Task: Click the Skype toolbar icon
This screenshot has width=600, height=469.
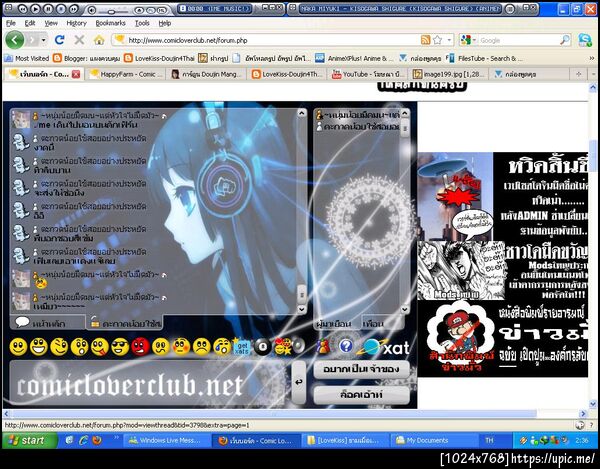Action: pyautogui.click(x=585, y=40)
